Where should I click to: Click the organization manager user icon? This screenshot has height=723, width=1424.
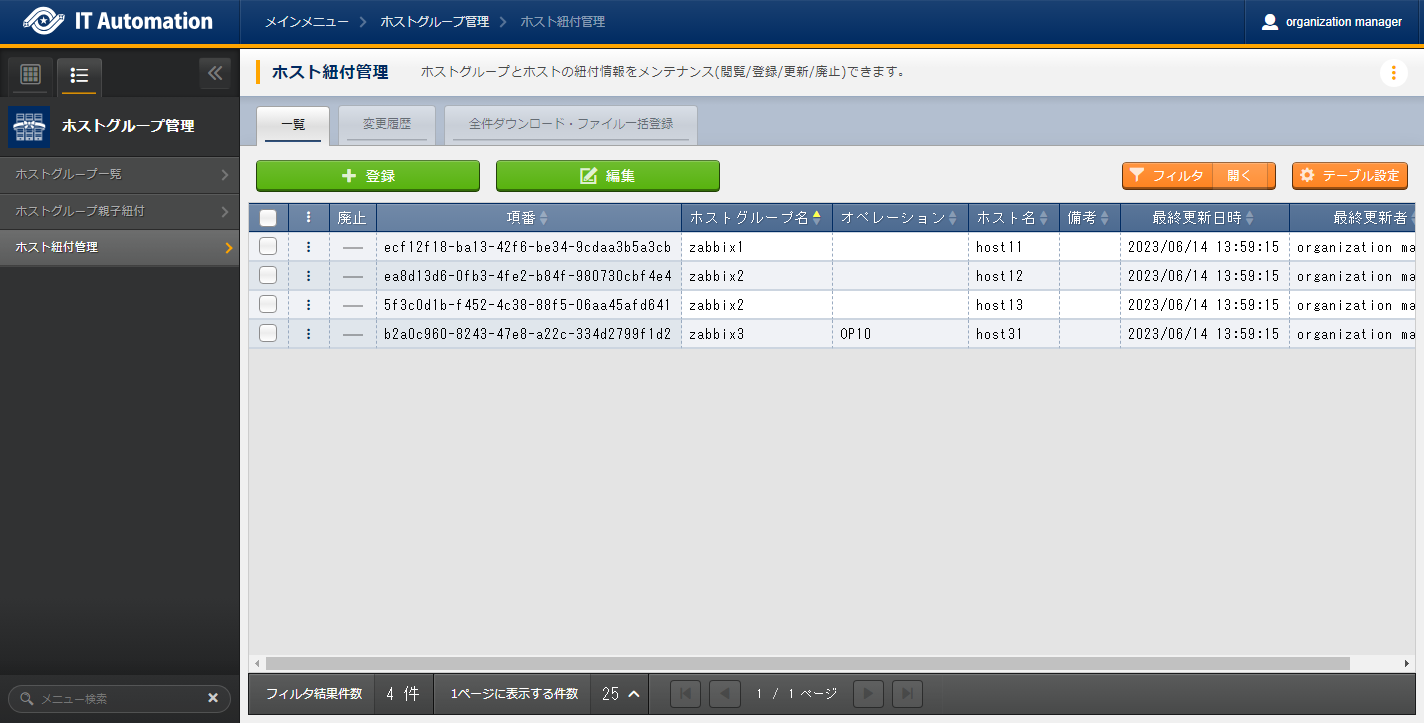point(1270,22)
